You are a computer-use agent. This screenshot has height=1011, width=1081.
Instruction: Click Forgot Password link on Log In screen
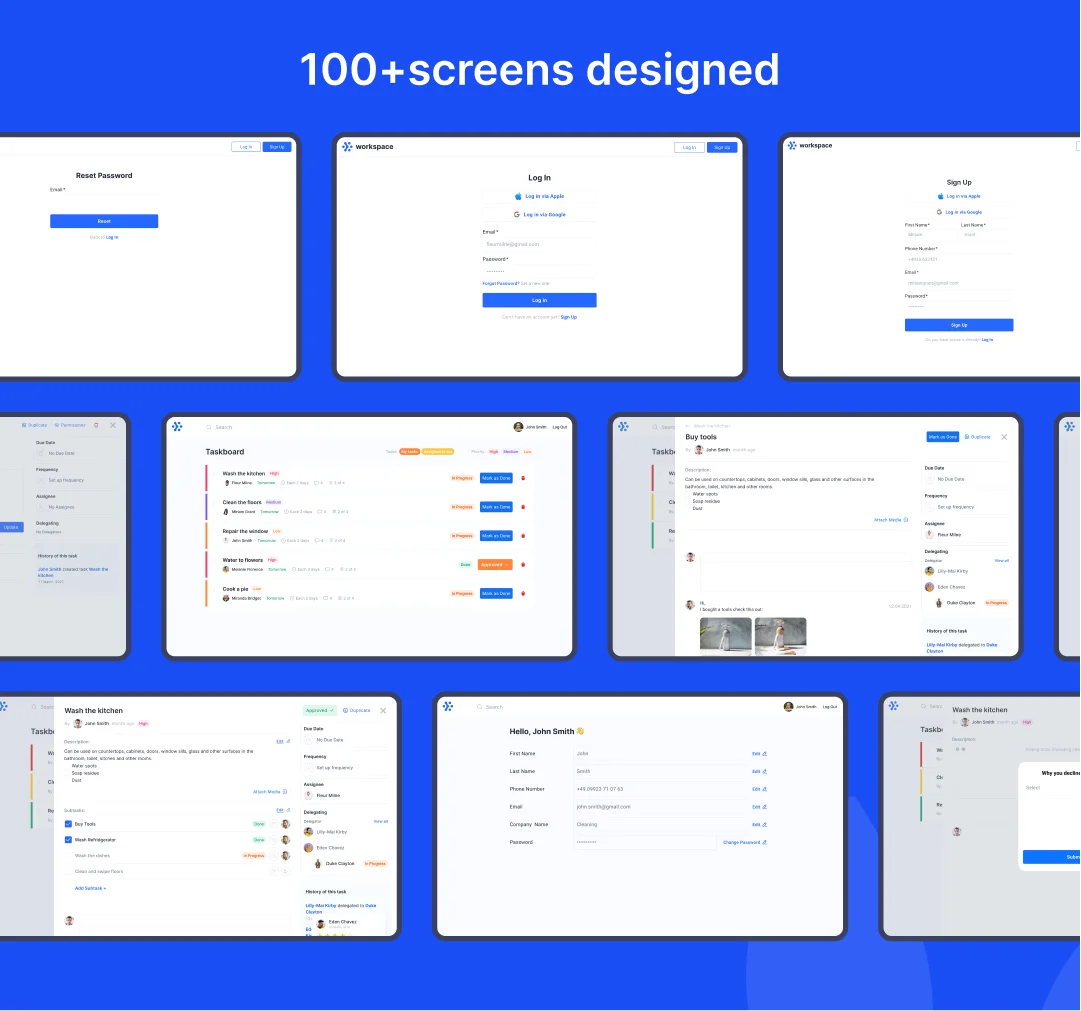501,283
